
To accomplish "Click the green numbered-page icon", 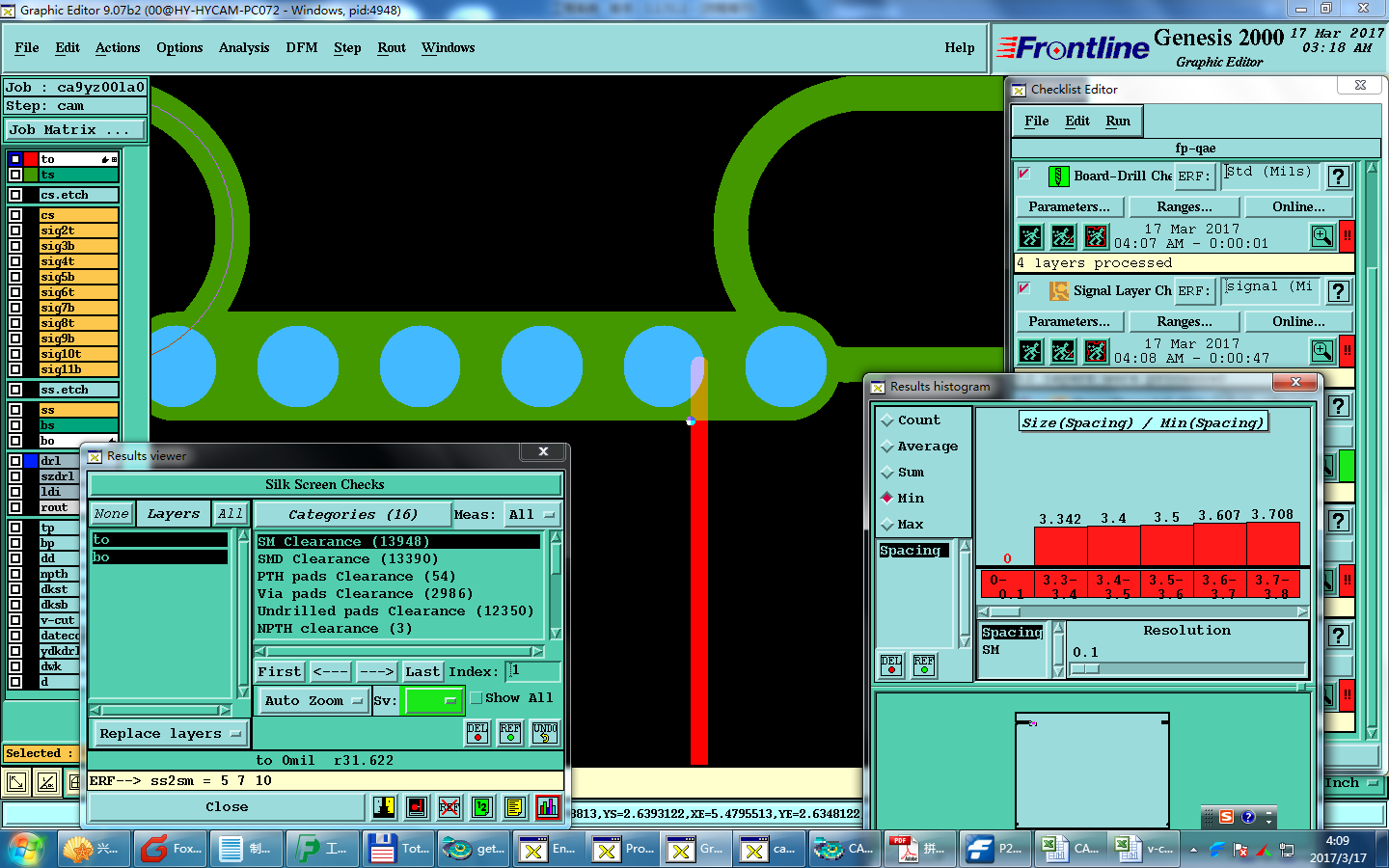I will tap(482, 807).
